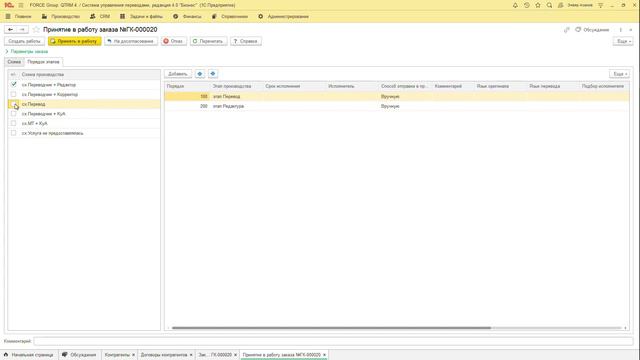Viewport: 640px width, 360px height.
Task: Click the horizontal scrollbar of stages table
Action: (x=331, y=328)
